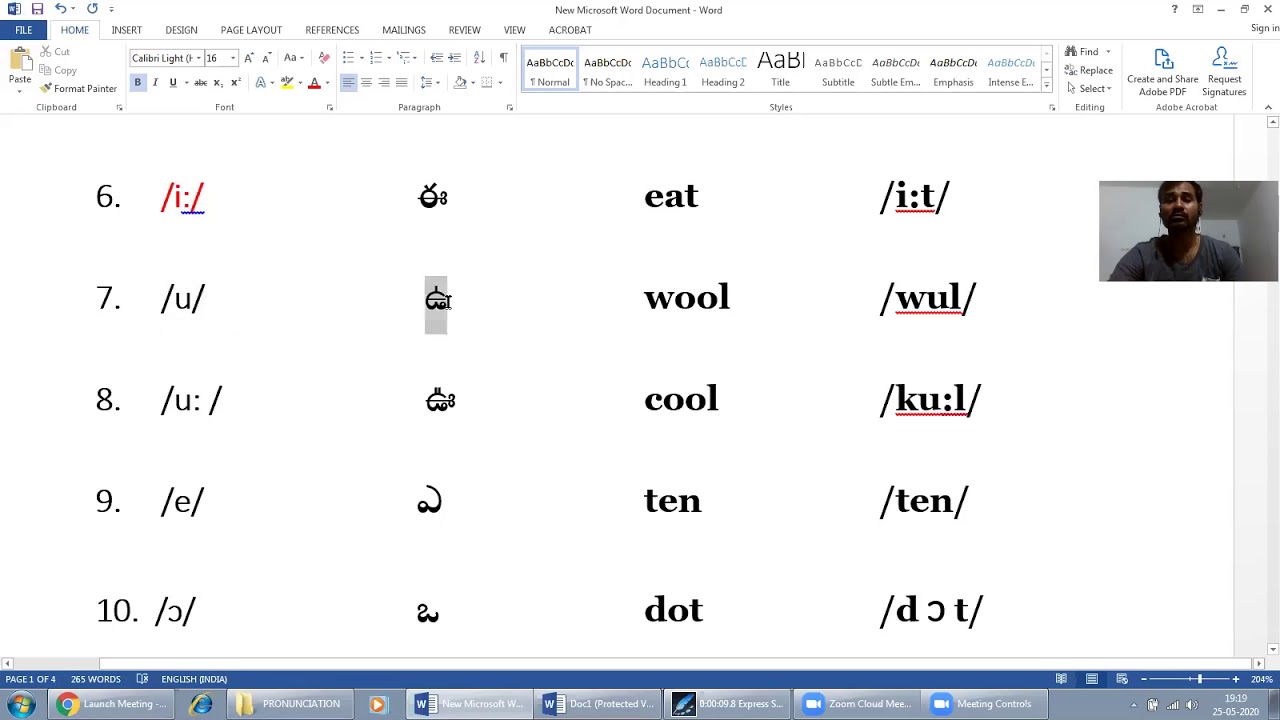Toggle Superscript formatting
This screenshot has height=720, width=1280.
tap(235, 82)
